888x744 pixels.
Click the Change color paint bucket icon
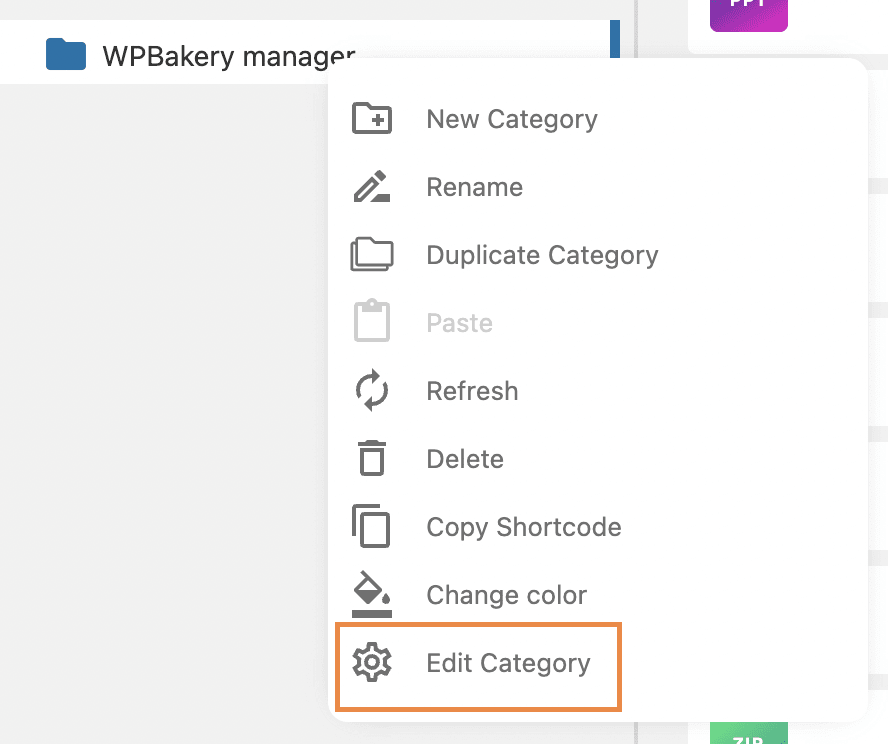click(x=372, y=595)
